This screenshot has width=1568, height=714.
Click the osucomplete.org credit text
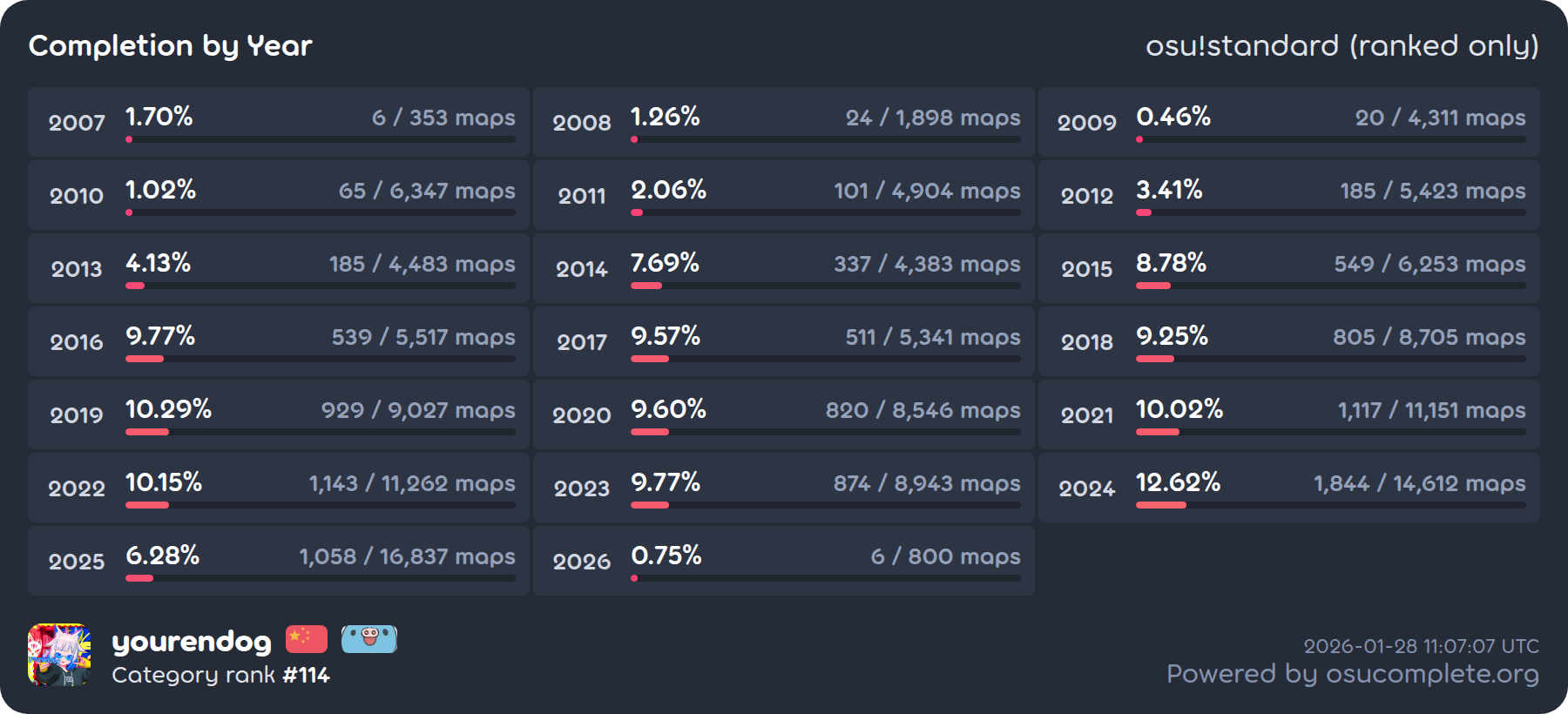(x=1352, y=674)
